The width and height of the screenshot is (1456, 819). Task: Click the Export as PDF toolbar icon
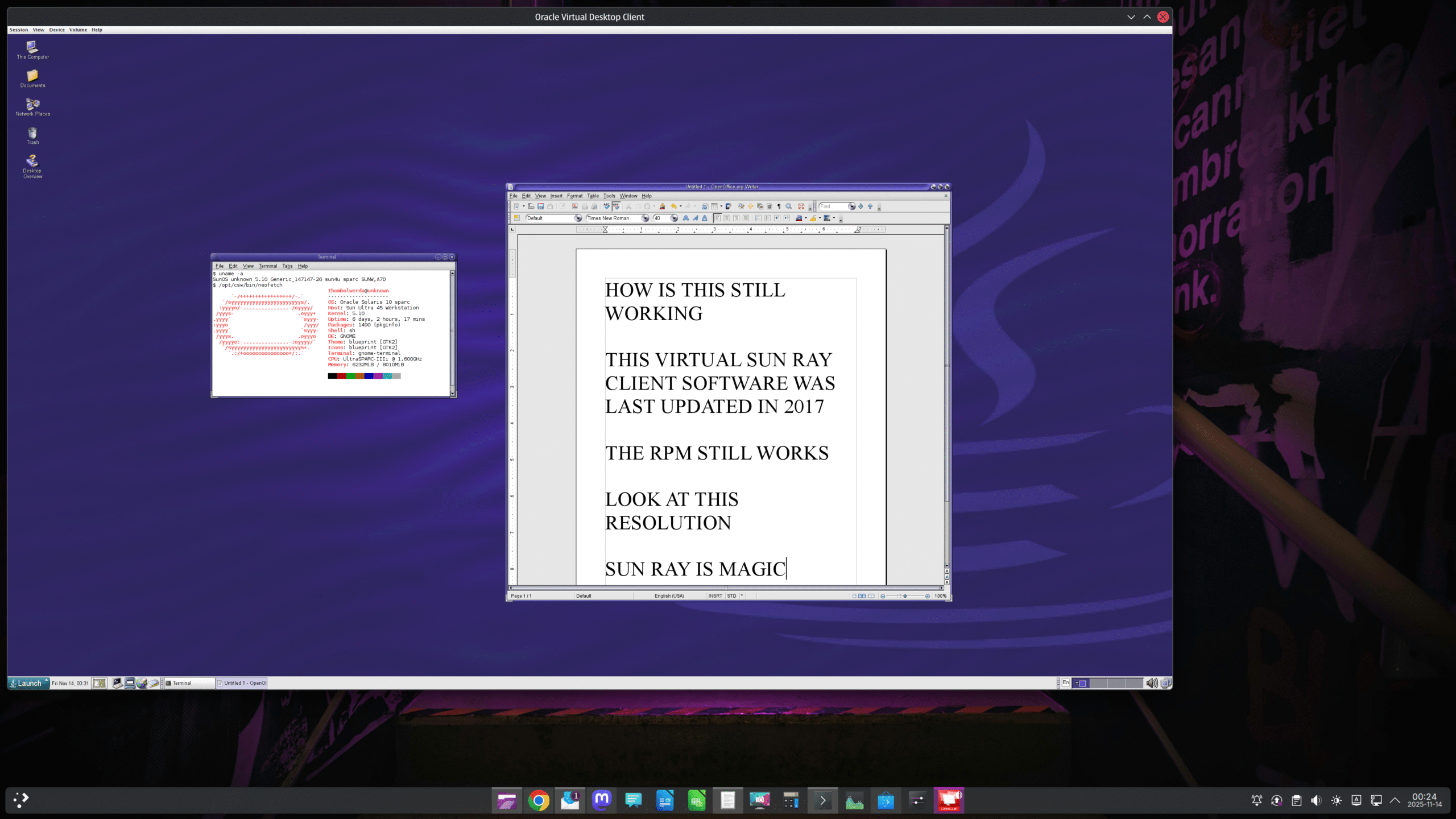574,206
